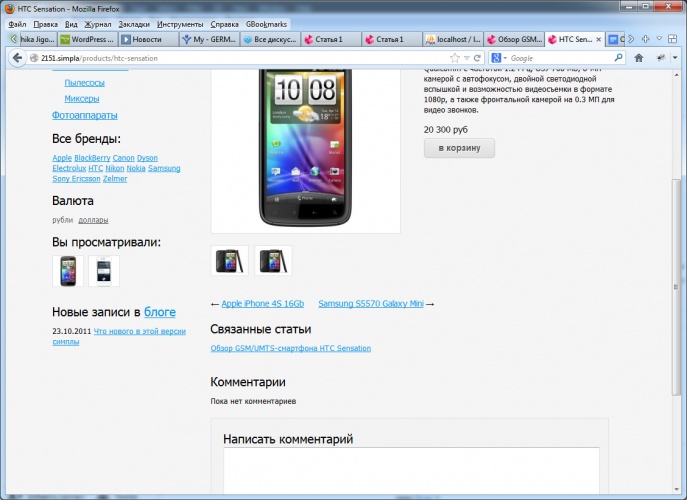
Task: Close the HTC Sensation tab
Action: pos(598,39)
